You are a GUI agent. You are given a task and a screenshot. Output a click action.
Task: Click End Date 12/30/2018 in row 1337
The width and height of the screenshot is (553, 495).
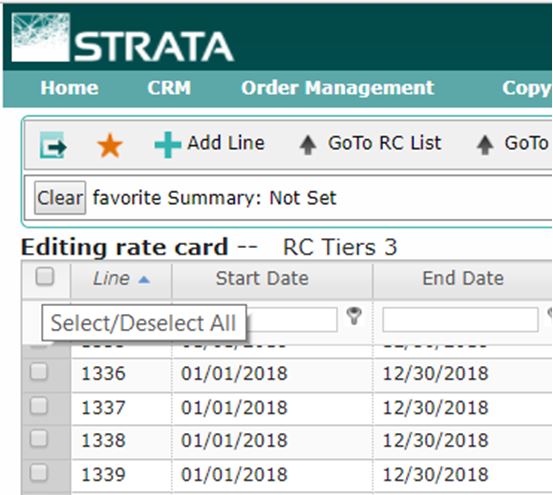click(436, 408)
